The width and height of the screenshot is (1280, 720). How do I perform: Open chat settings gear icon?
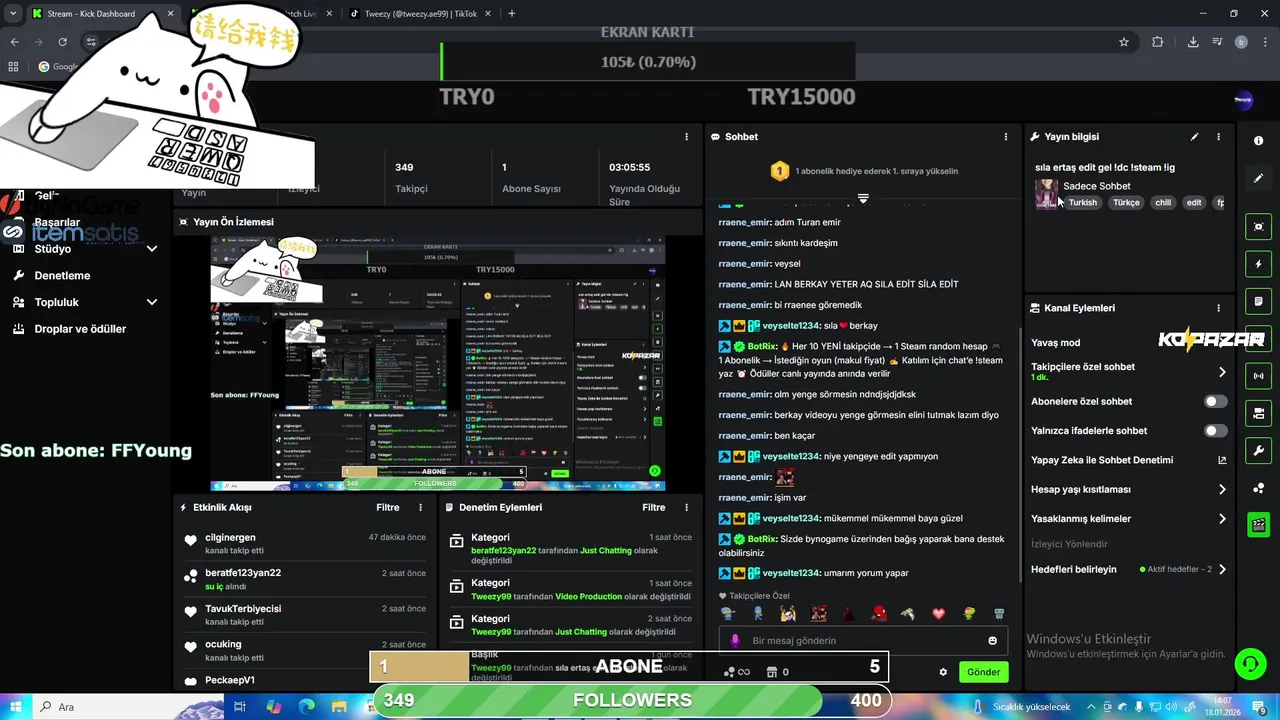pyautogui.click(x=942, y=672)
